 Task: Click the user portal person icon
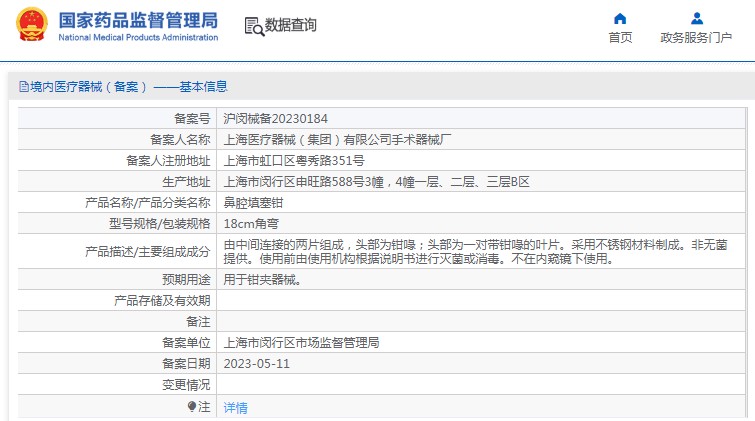tap(697, 19)
